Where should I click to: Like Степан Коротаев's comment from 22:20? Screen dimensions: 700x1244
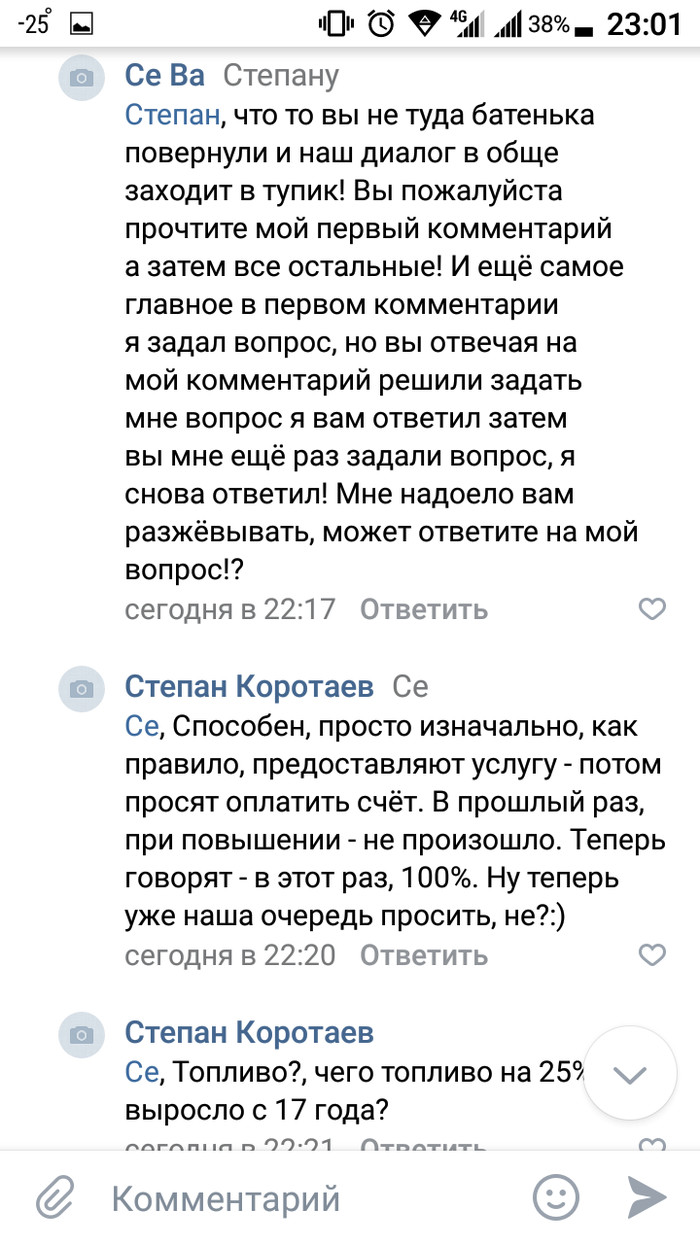[652, 954]
